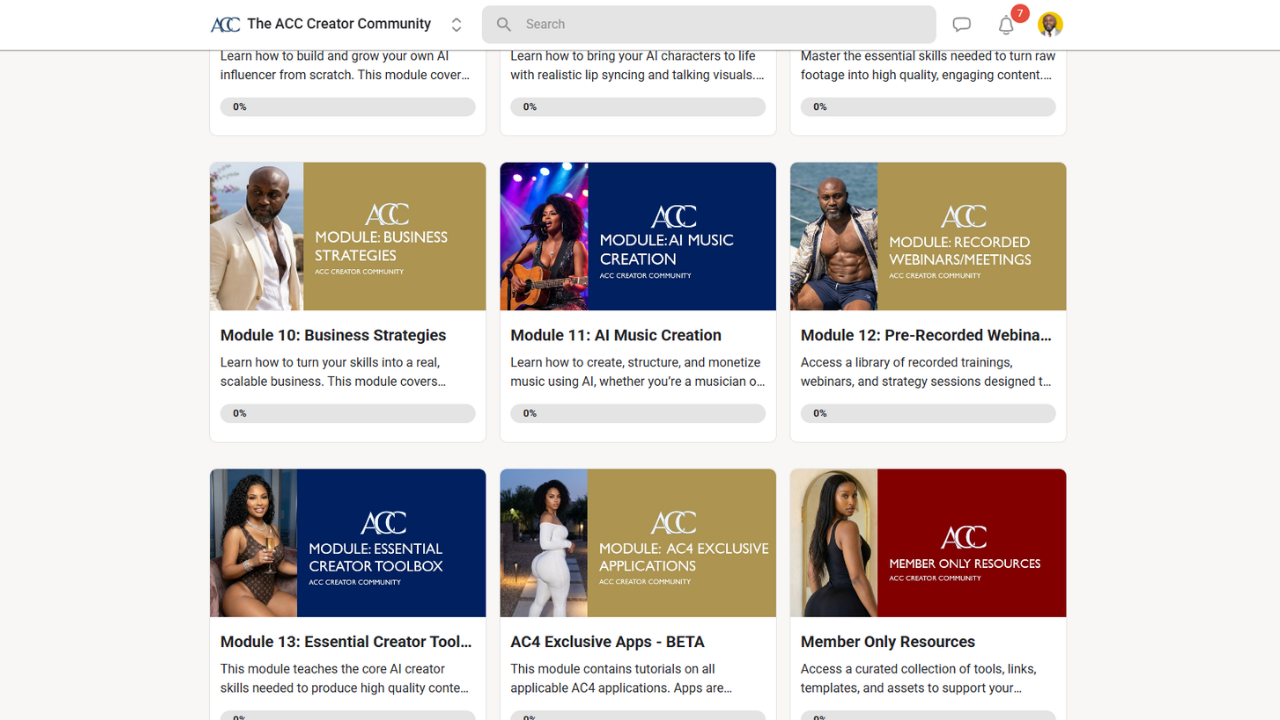
Task: Click The ACC Creator Community title
Action: tap(339, 24)
